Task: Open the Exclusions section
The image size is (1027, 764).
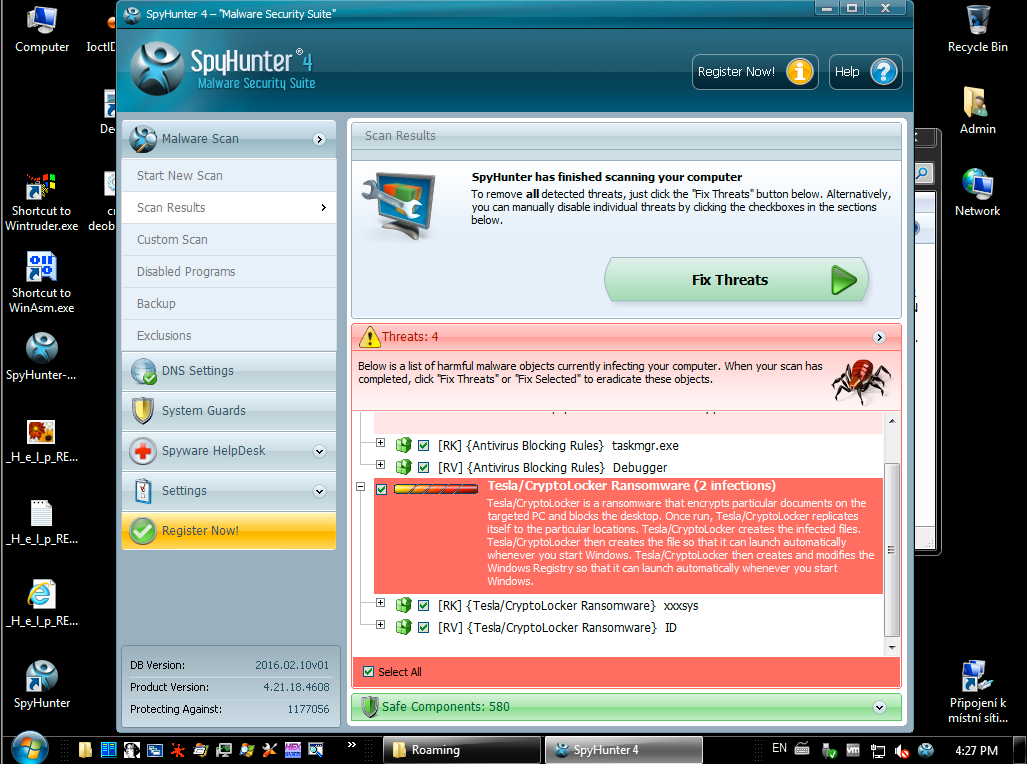Action: pyautogui.click(x=229, y=335)
